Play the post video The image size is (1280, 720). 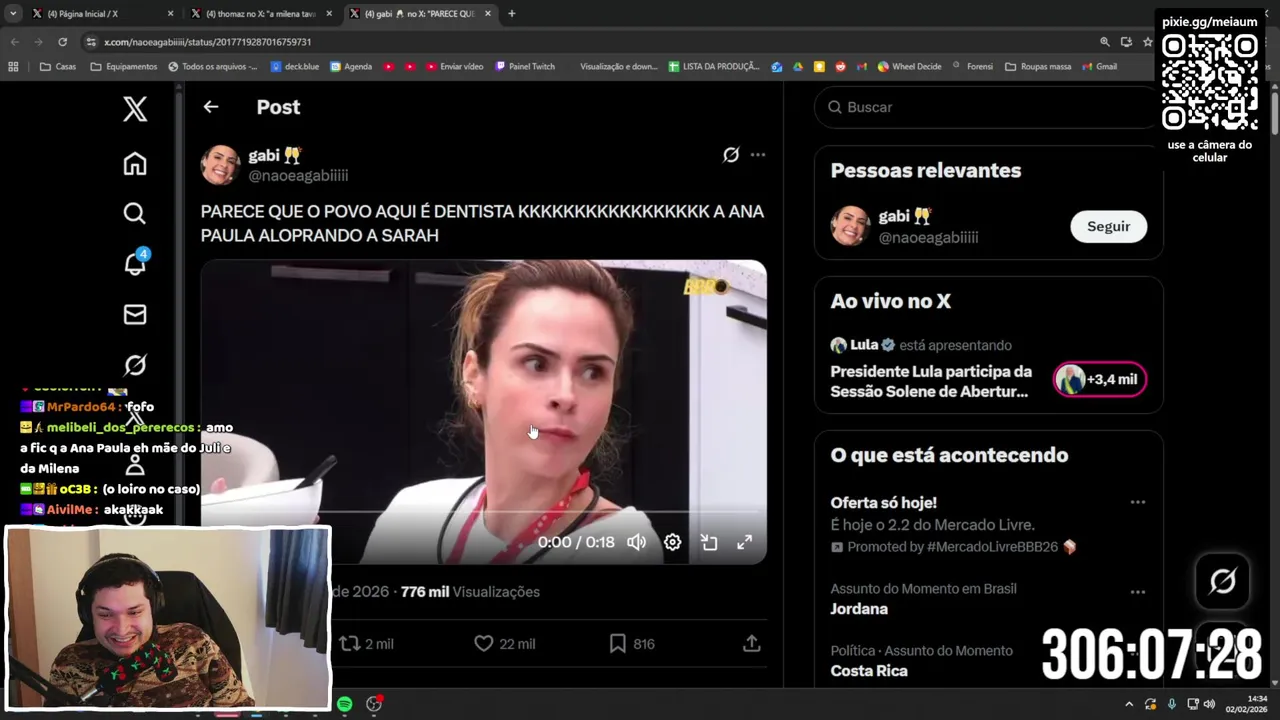pos(484,412)
